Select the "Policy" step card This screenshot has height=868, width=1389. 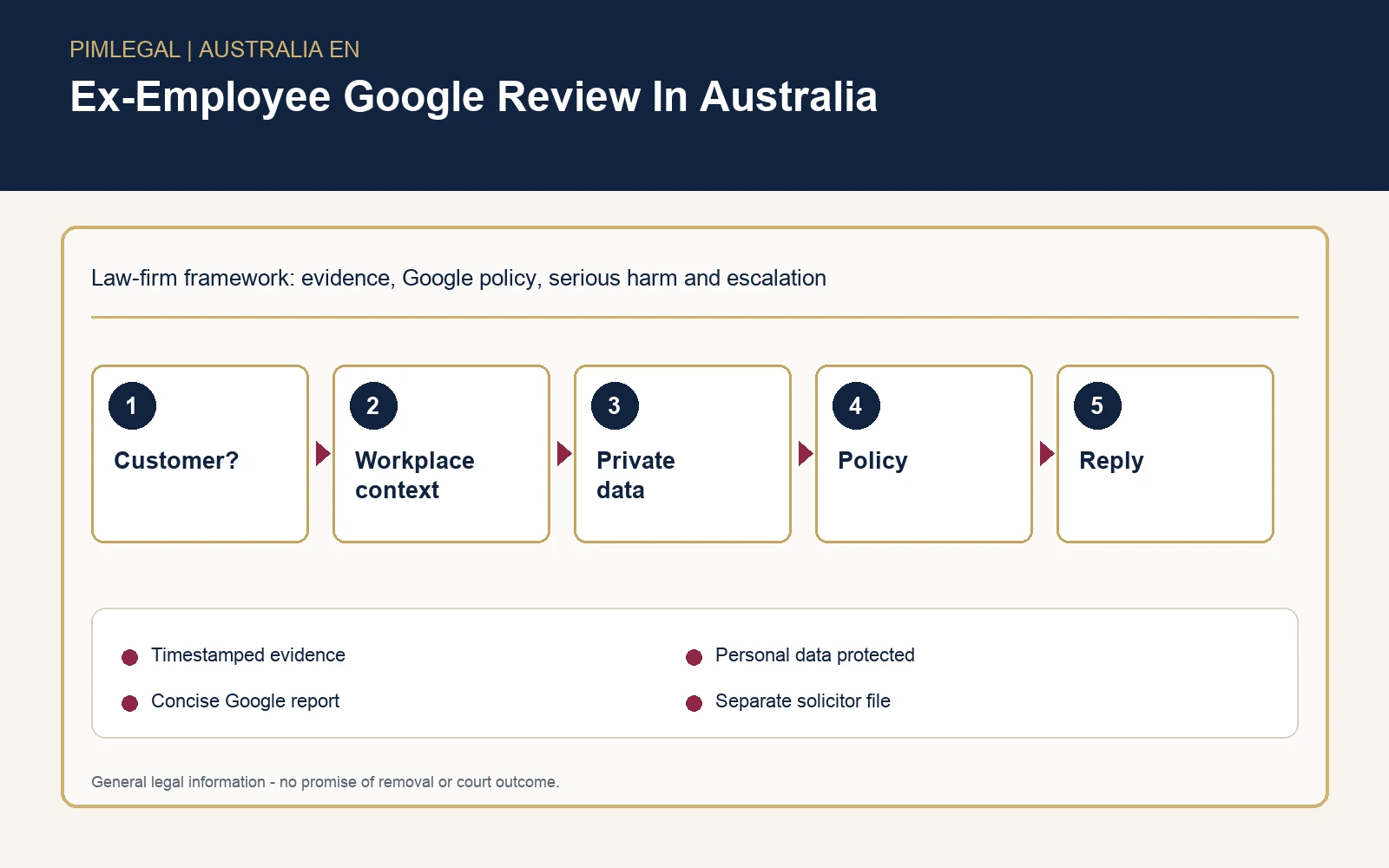point(925,454)
